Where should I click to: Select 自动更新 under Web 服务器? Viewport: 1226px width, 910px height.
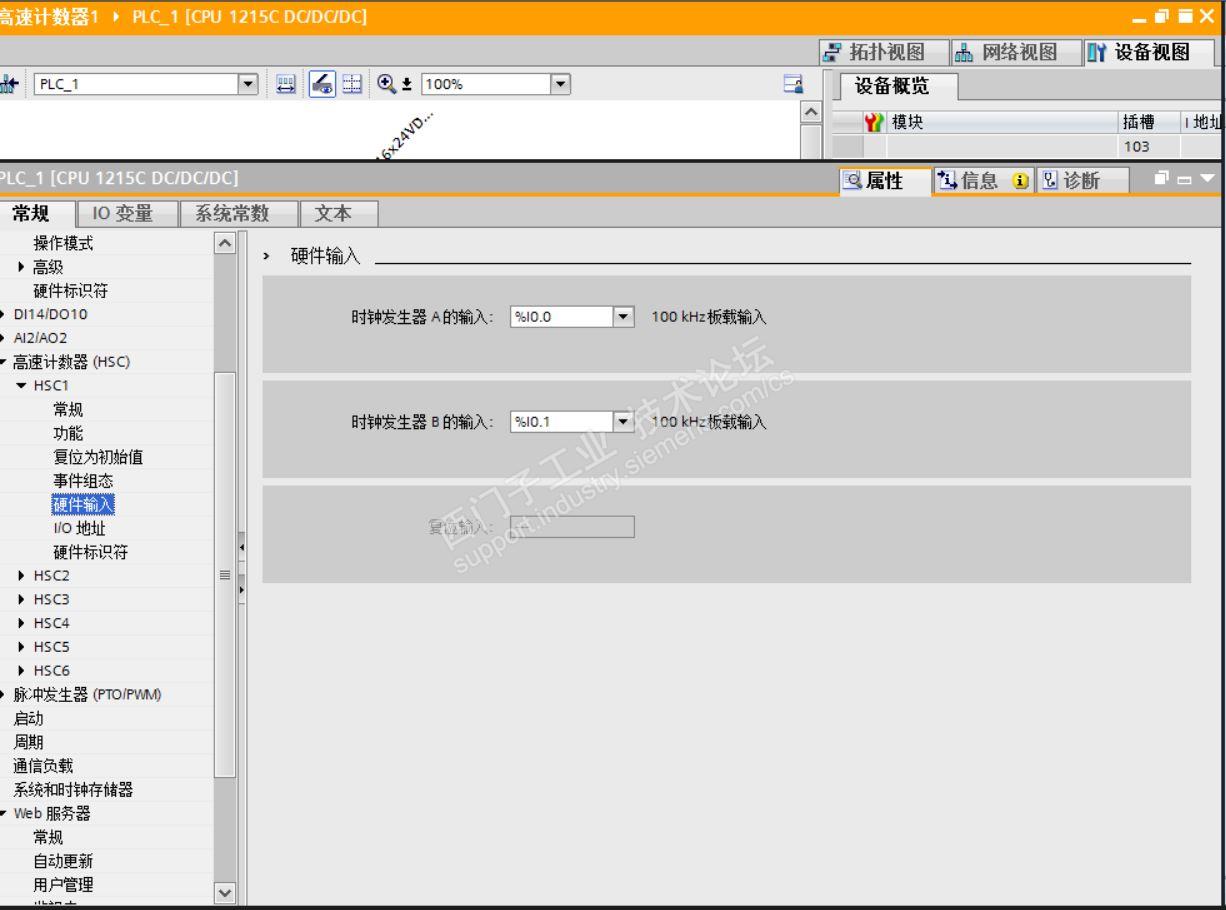[x=63, y=861]
